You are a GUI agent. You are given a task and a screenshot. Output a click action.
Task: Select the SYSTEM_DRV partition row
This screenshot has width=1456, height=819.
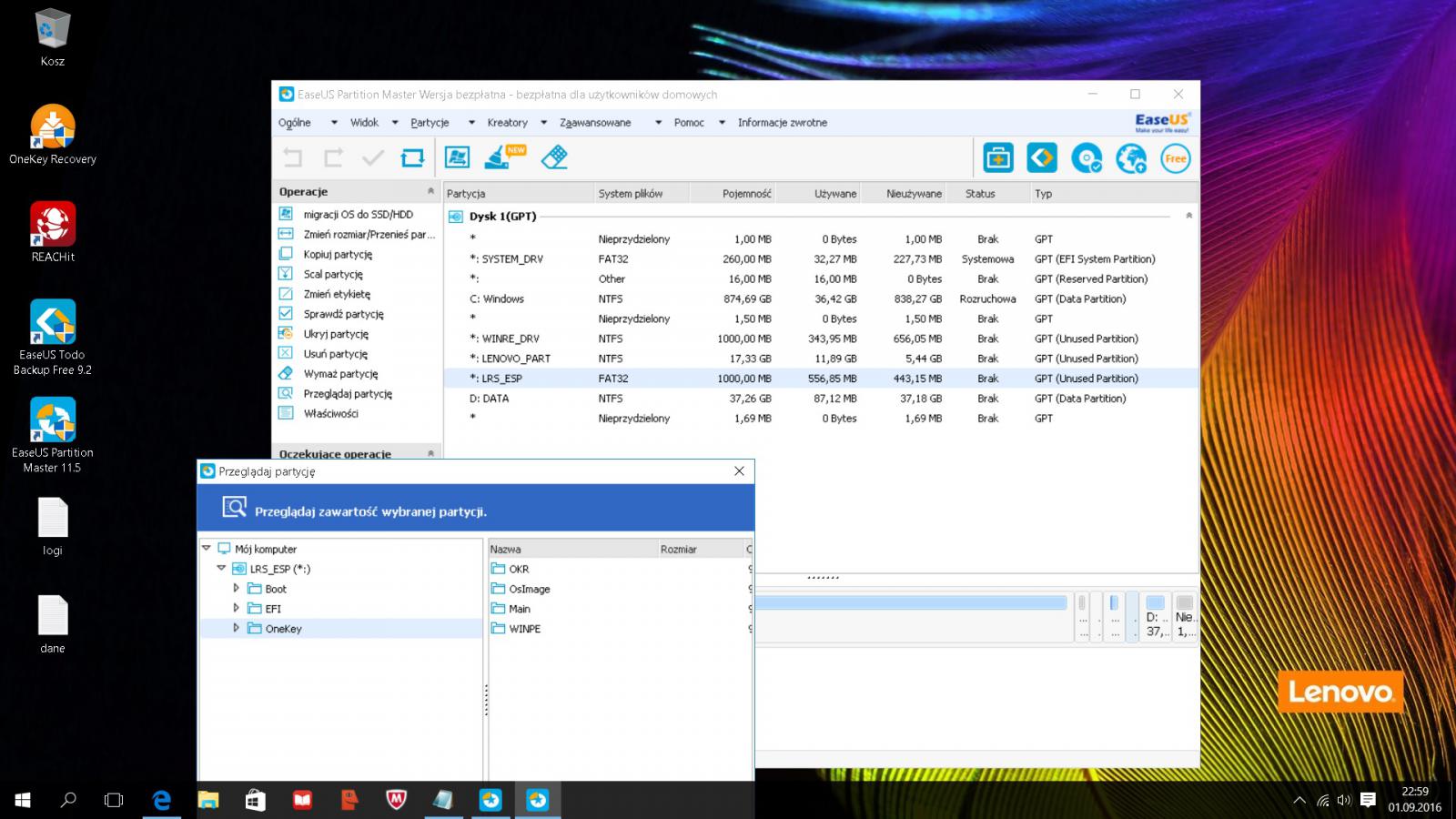coord(820,259)
